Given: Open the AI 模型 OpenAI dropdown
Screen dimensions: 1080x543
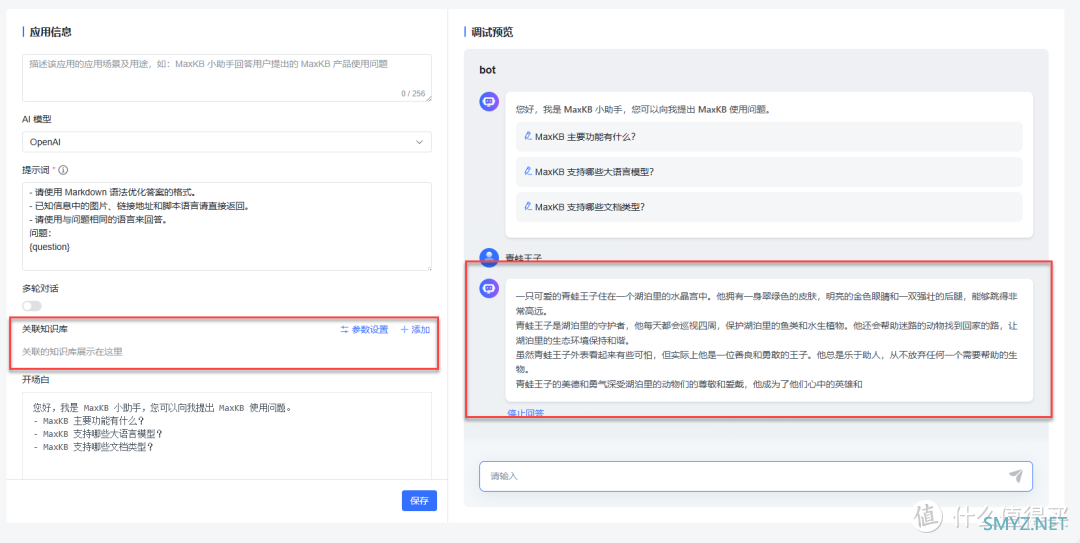Looking at the screenshot, I should pos(227,142).
